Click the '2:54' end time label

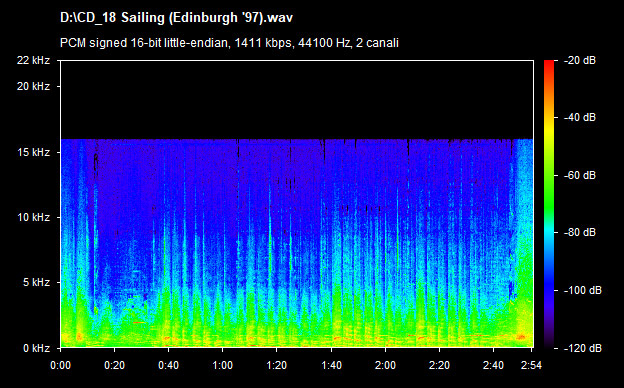[531, 365]
